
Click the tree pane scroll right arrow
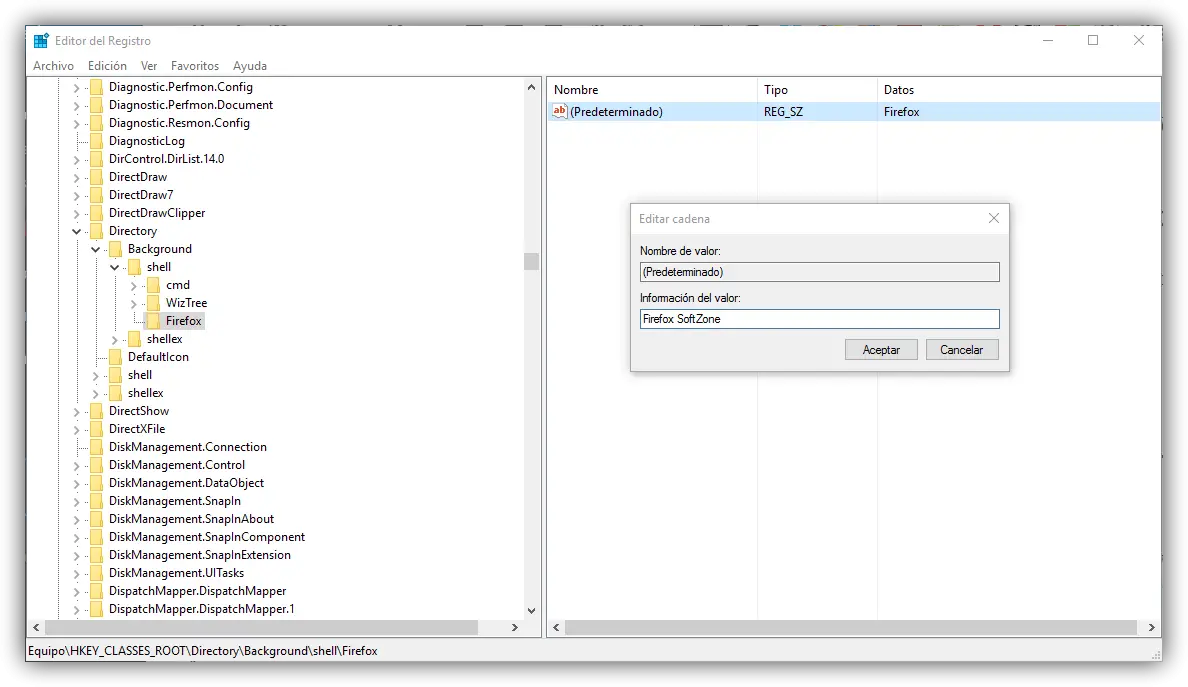(514, 628)
